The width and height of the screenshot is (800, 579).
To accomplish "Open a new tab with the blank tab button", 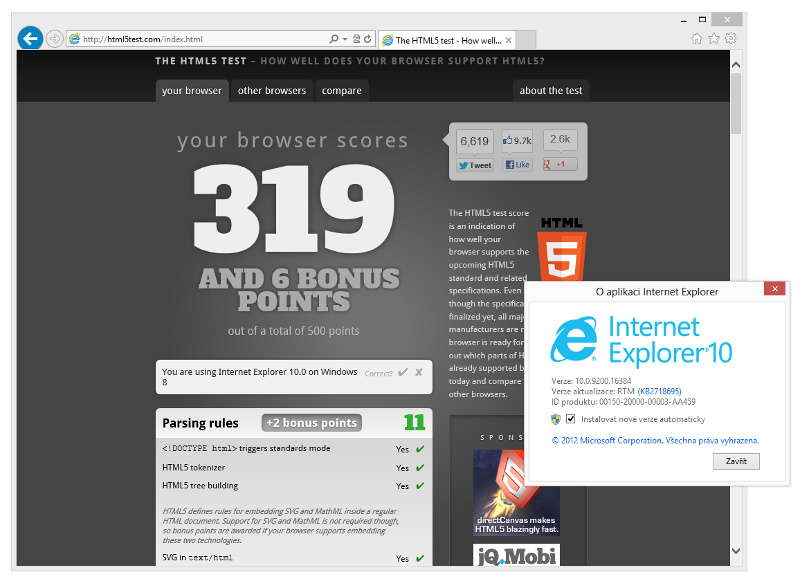I will (x=526, y=40).
